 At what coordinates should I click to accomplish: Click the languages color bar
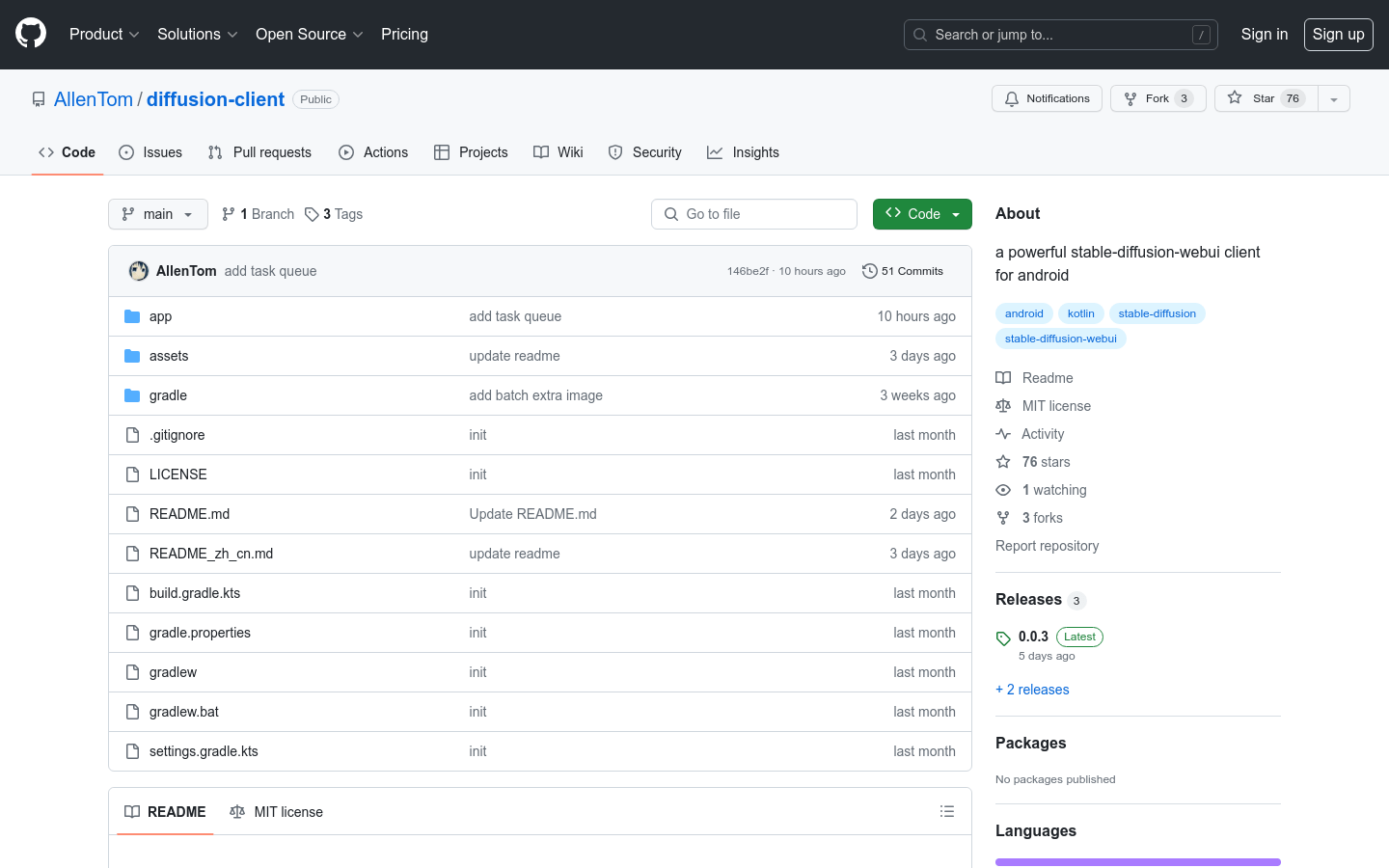1137,862
